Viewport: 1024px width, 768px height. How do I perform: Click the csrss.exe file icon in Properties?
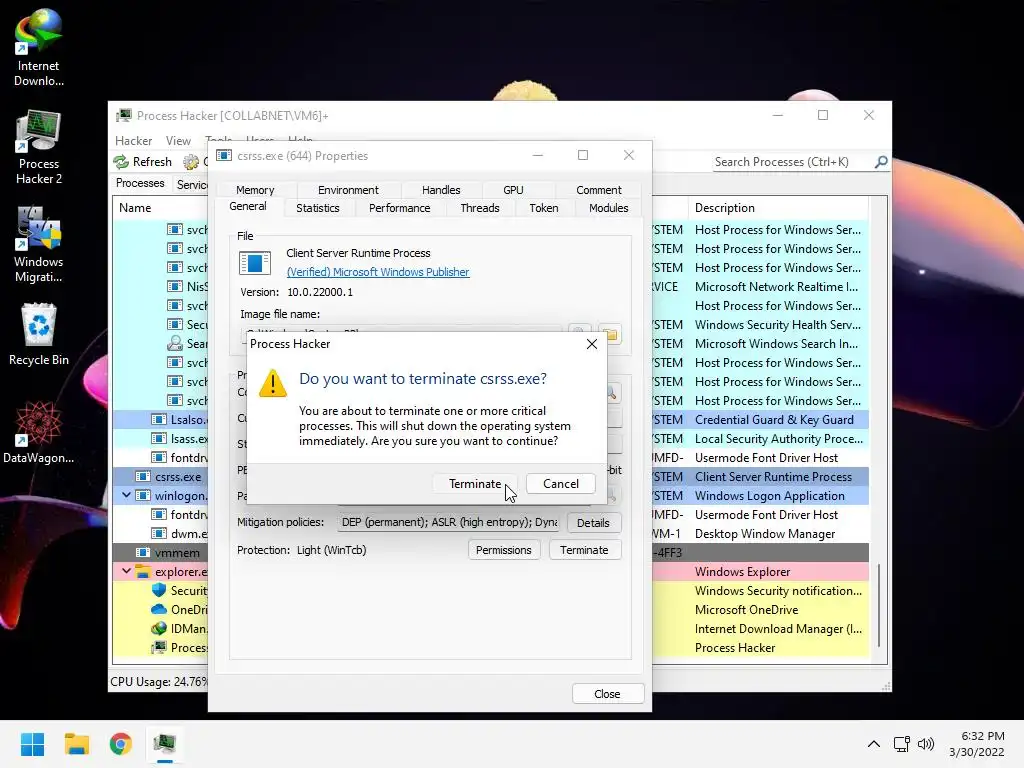[255, 263]
